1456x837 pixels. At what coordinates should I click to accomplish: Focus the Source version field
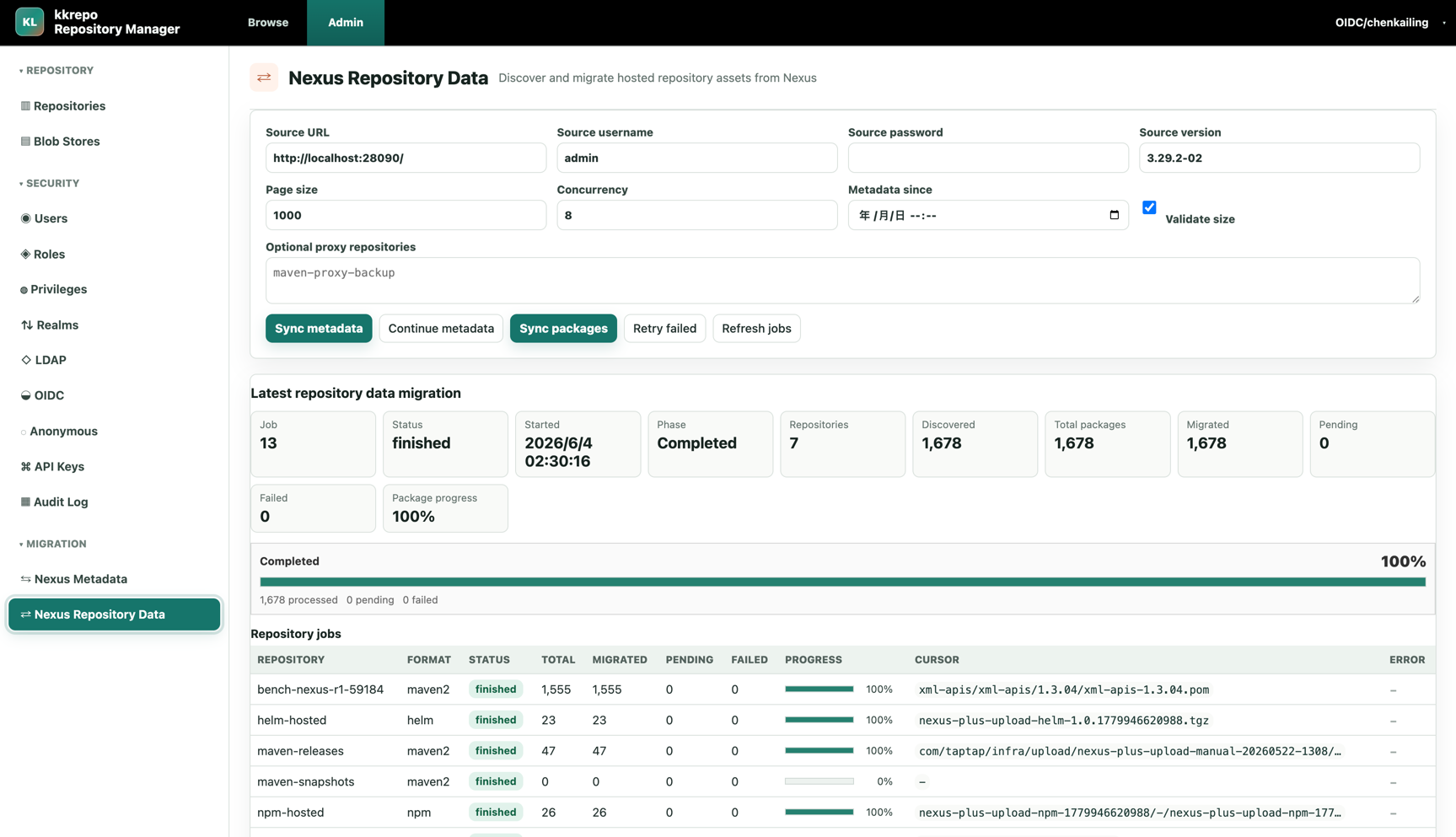[1279, 158]
